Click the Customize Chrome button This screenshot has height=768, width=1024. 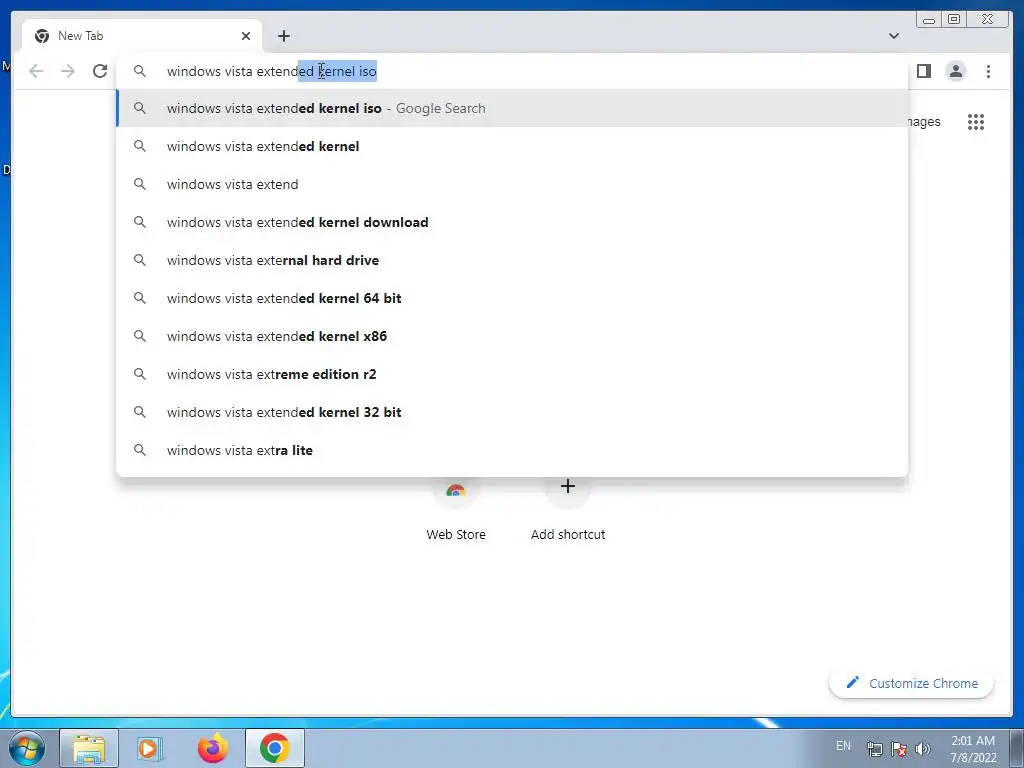(911, 683)
